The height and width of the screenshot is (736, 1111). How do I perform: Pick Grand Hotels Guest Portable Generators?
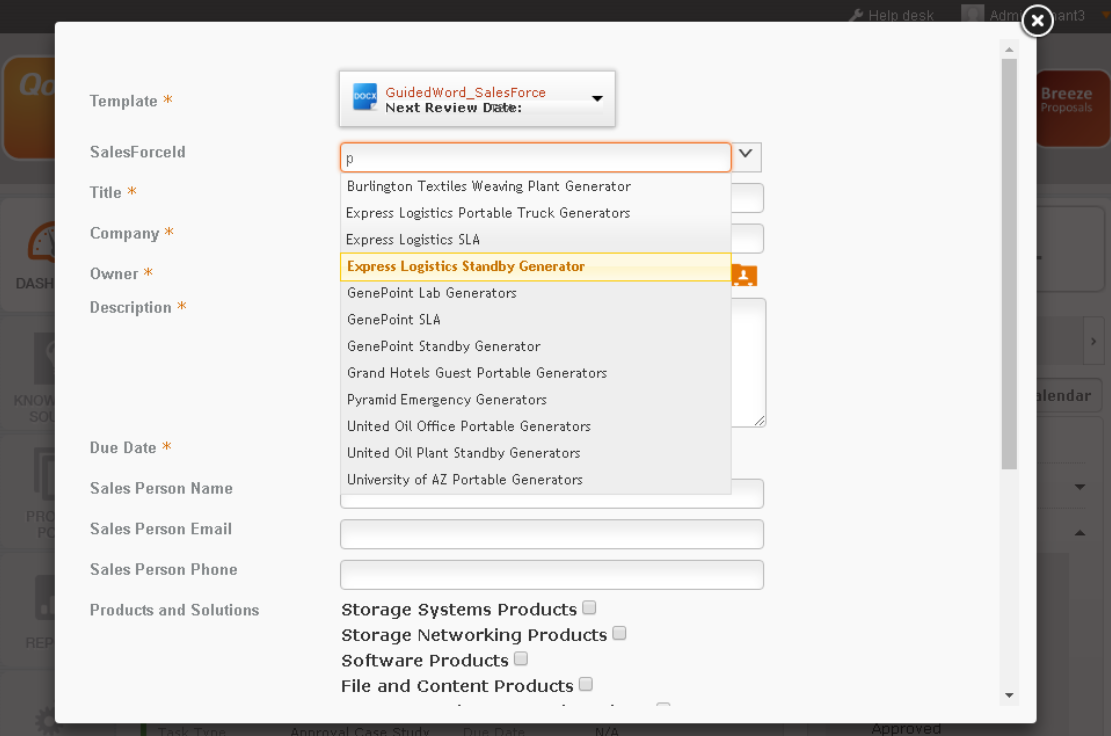[x=536, y=373]
